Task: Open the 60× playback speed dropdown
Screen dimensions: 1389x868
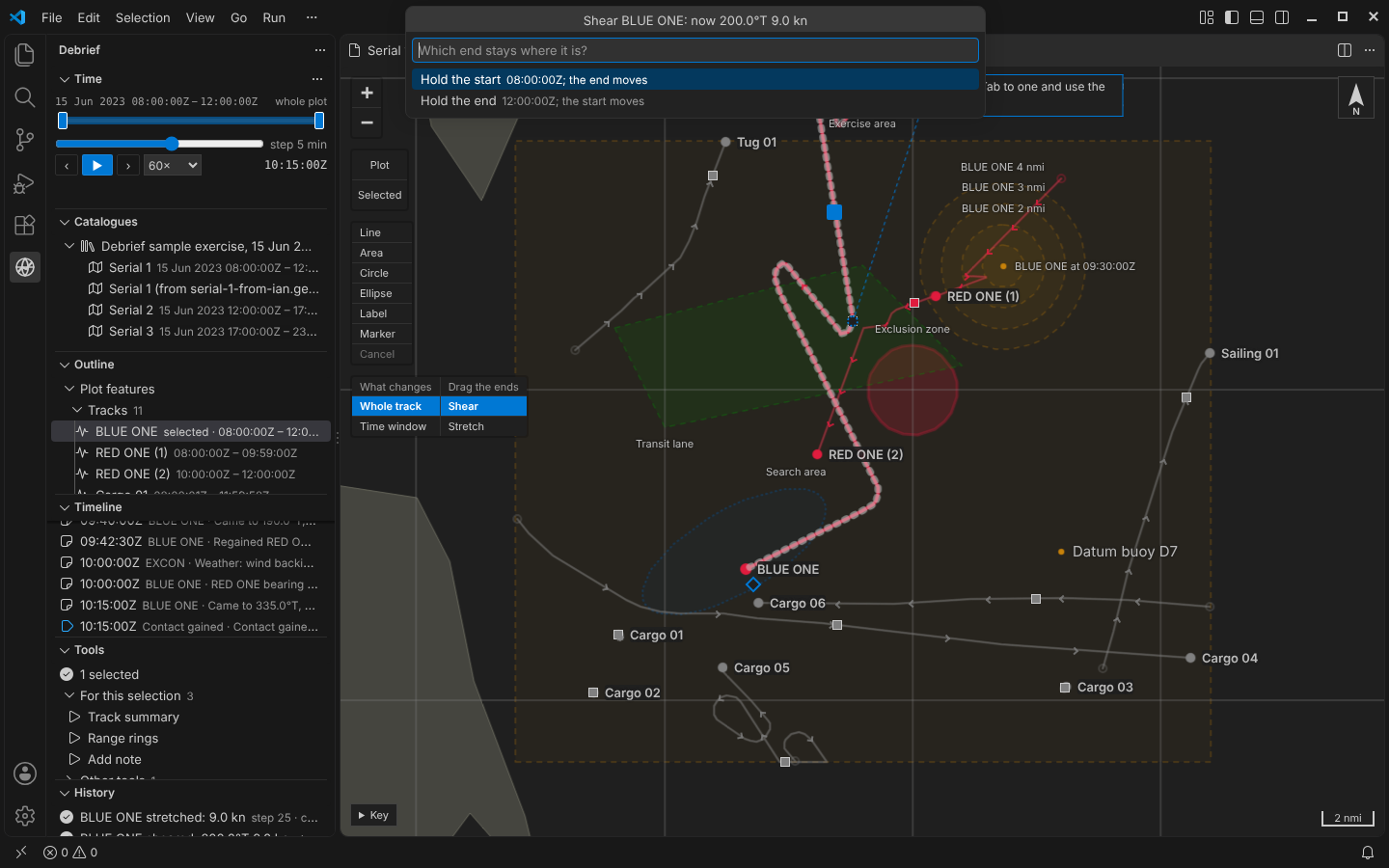Action: point(173,166)
